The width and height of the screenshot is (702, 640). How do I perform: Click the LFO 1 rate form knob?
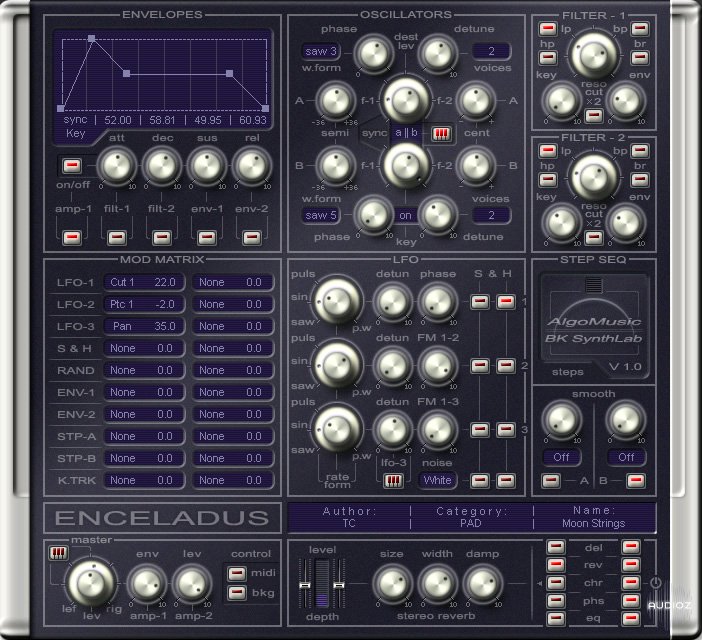click(x=338, y=301)
